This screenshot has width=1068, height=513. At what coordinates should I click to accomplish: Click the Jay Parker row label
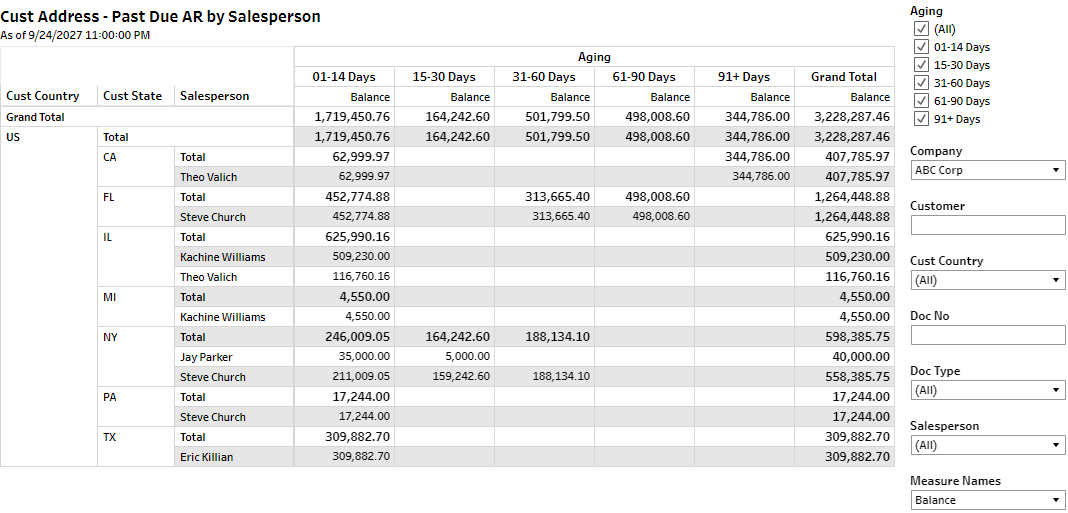pos(206,357)
